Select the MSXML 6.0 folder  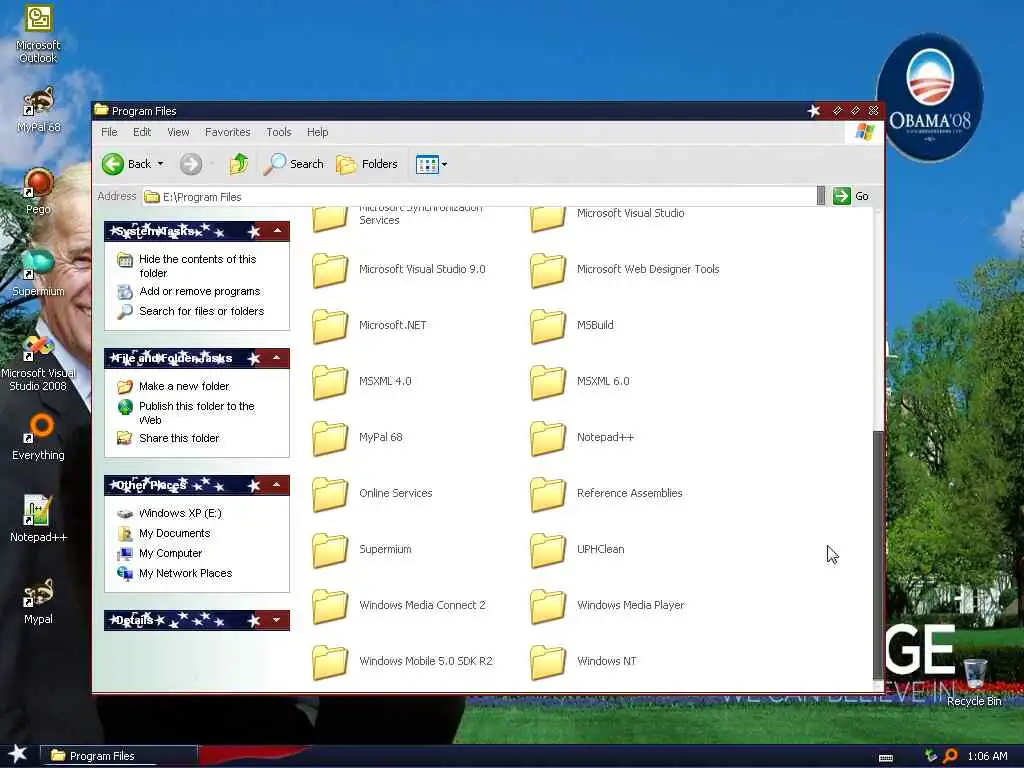coord(580,381)
